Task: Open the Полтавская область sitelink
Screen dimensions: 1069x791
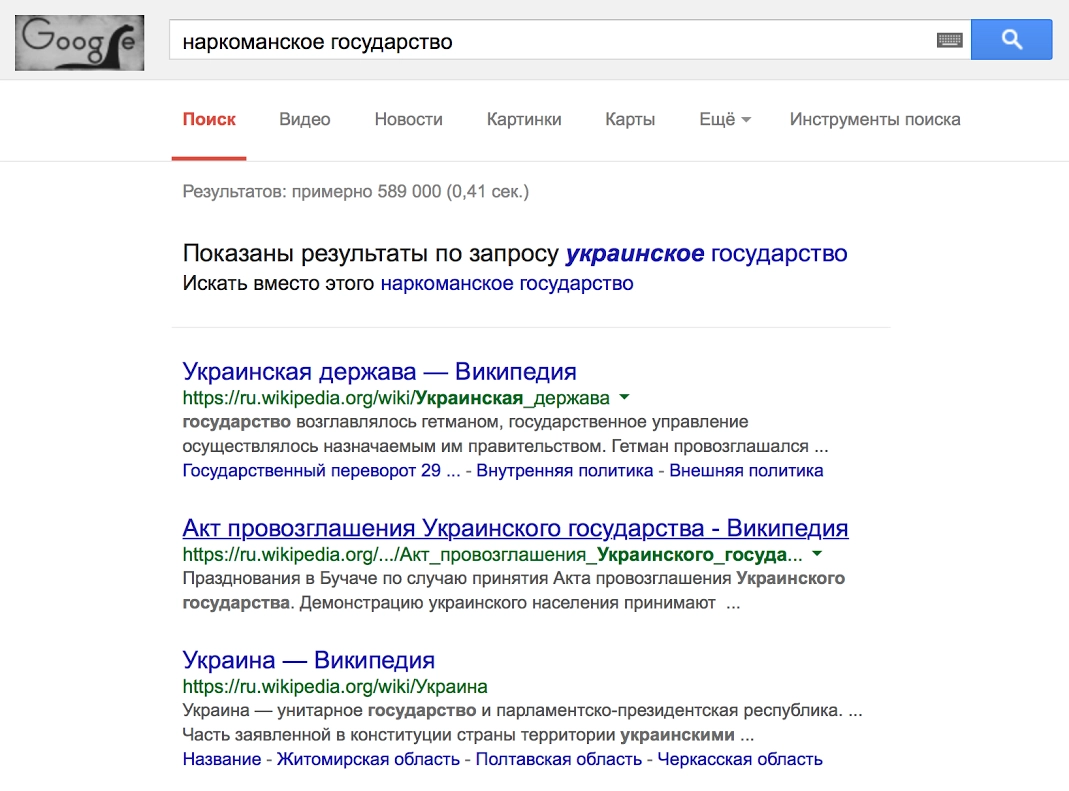Action: coord(558,759)
